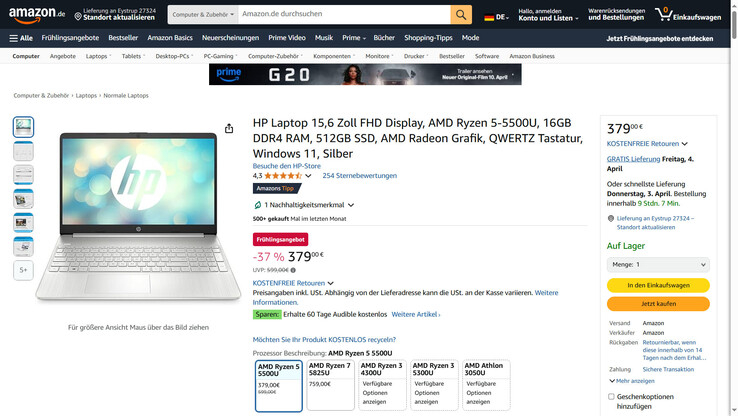Enable Geschenkoptionen hinzufügen checkbox
The width and height of the screenshot is (738, 416).
click(611, 397)
